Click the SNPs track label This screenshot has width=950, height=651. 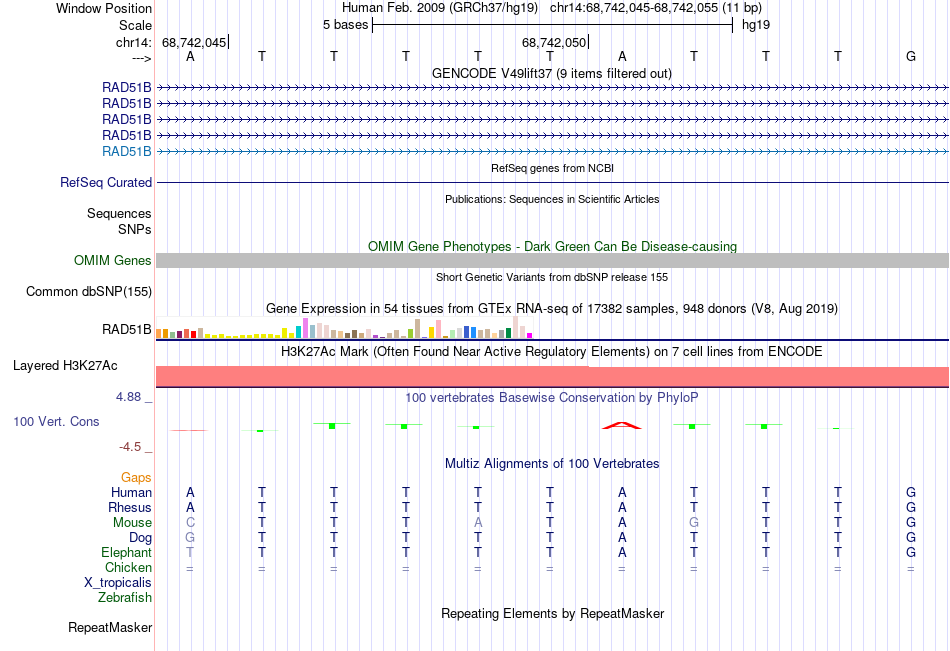coord(135,229)
